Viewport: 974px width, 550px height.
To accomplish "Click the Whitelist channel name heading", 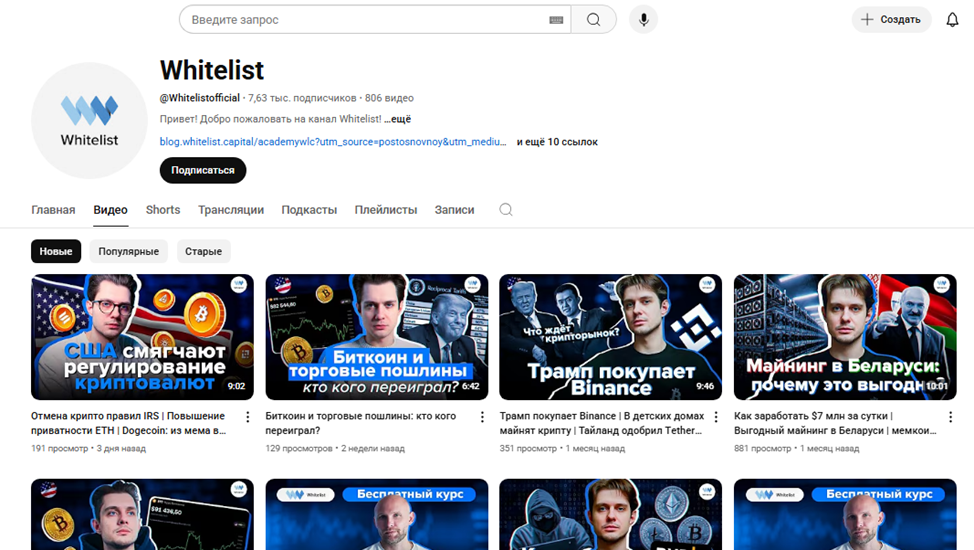I will click(212, 70).
